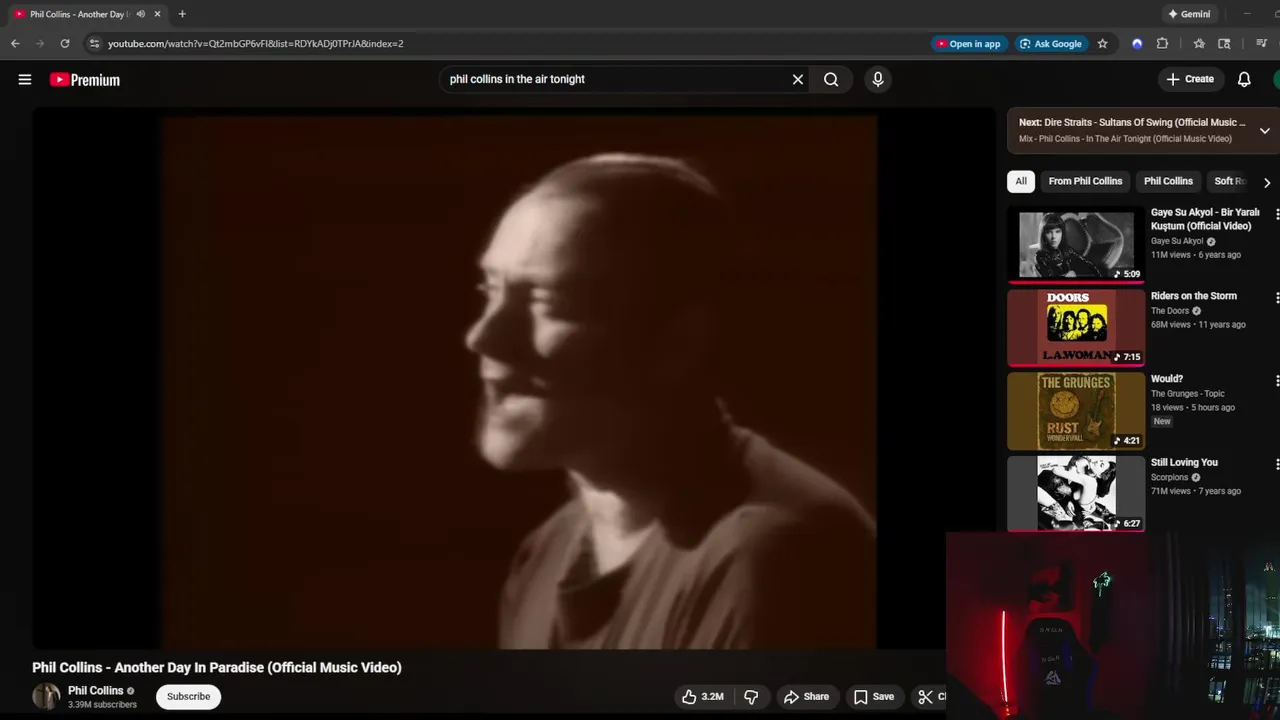The height and width of the screenshot is (720, 1280).
Task: Open browser extensions puzzle icon
Action: tap(1162, 43)
